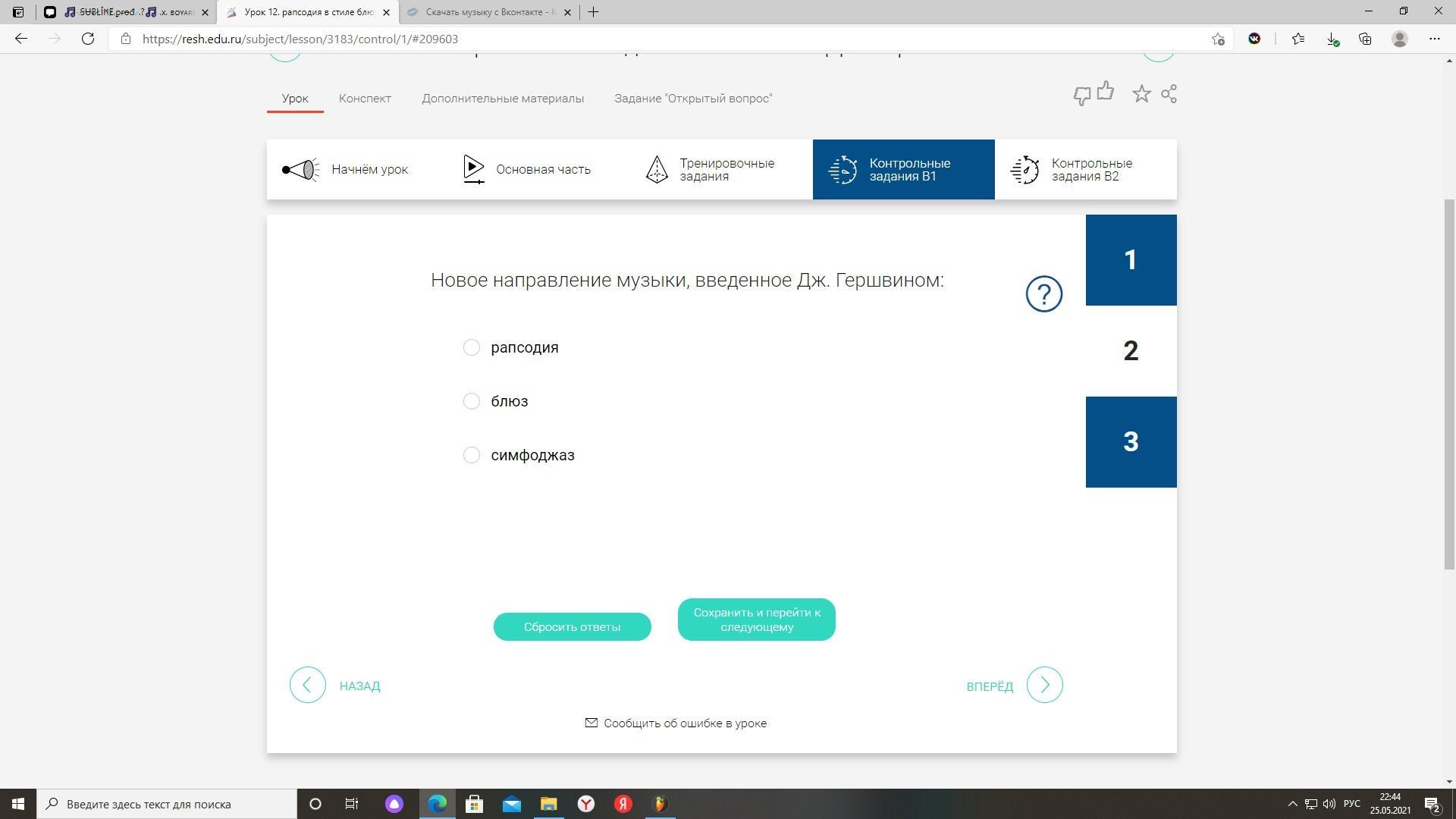Click Сбросить ответы button
This screenshot has height=819, width=1456.
[572, 627]
